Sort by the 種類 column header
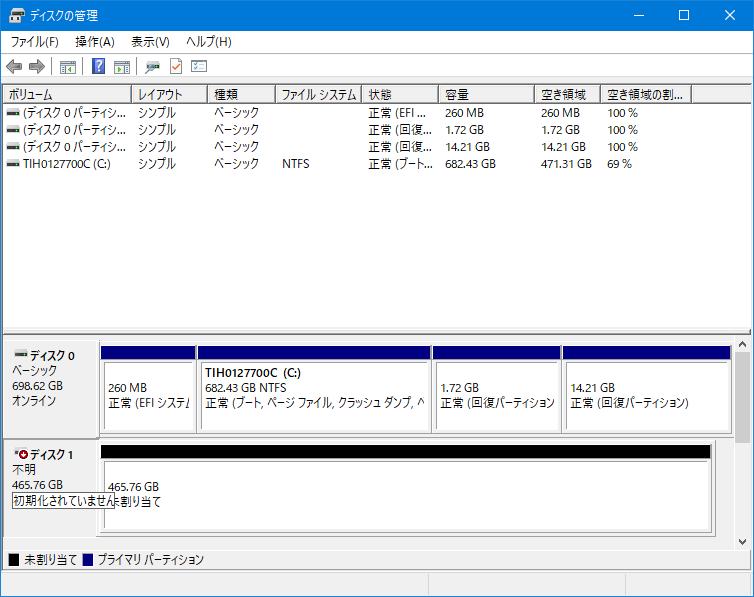 click(x=241, y=94)
